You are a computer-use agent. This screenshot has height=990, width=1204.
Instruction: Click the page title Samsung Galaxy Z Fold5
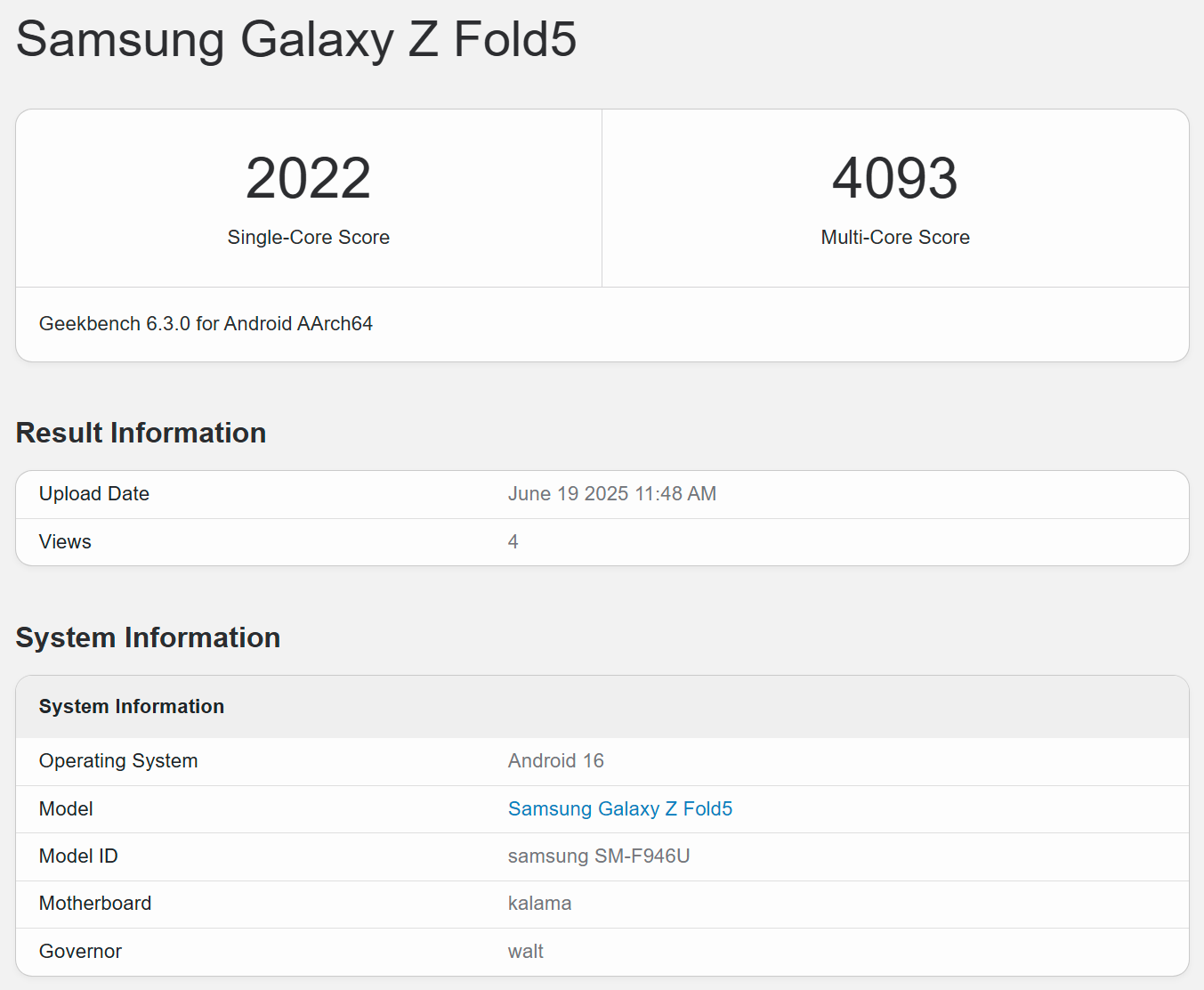click(x=296, y=39)
